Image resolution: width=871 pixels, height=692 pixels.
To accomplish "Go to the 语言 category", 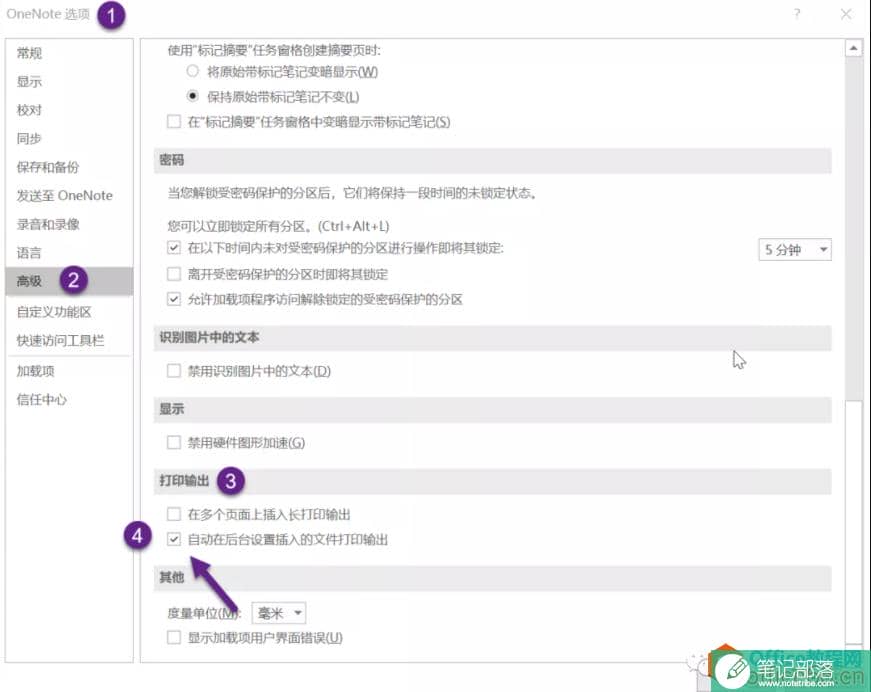I will coord(29,253).
